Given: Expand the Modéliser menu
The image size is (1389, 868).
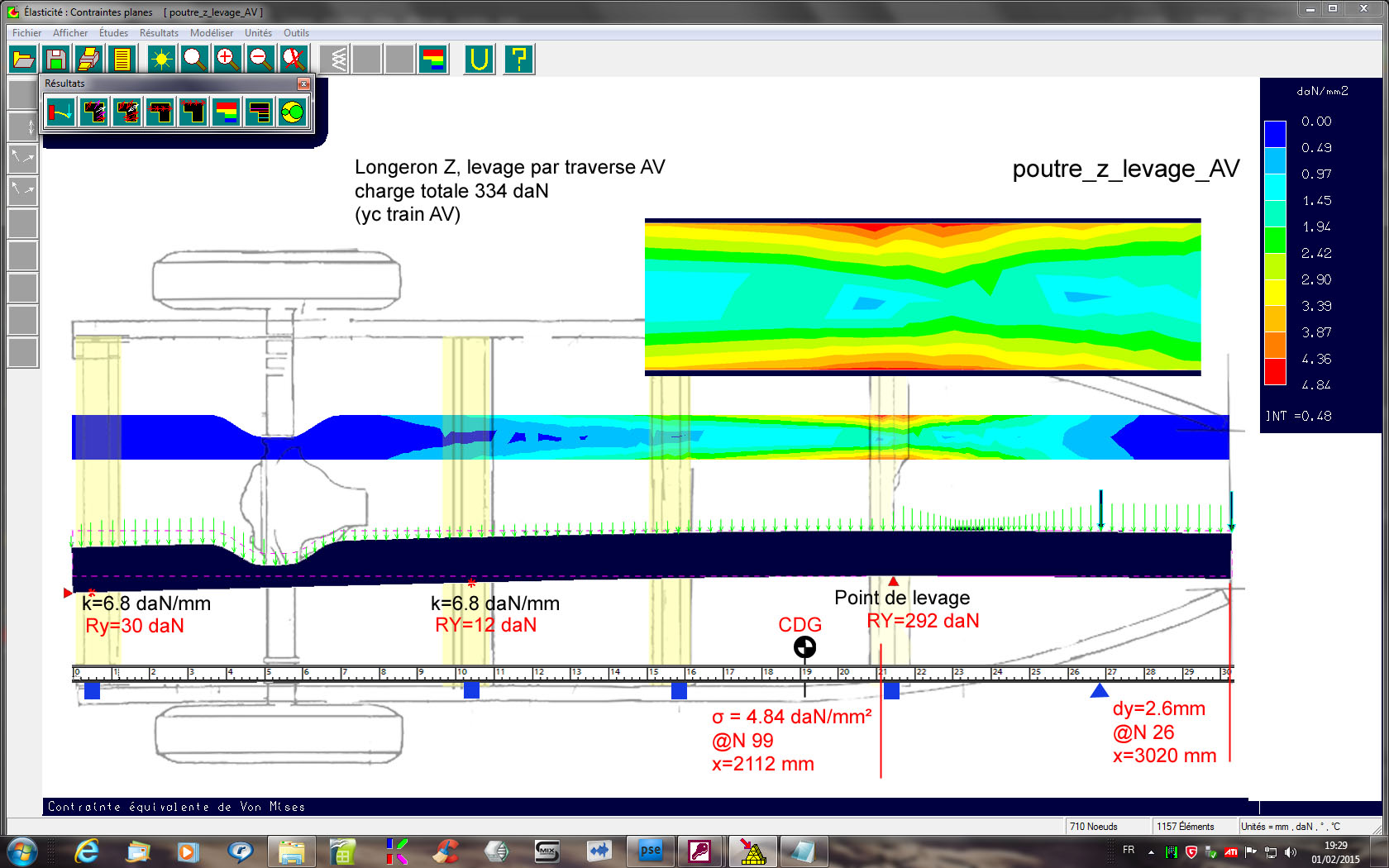Looking at the screenshot, I should click(211, 33).
